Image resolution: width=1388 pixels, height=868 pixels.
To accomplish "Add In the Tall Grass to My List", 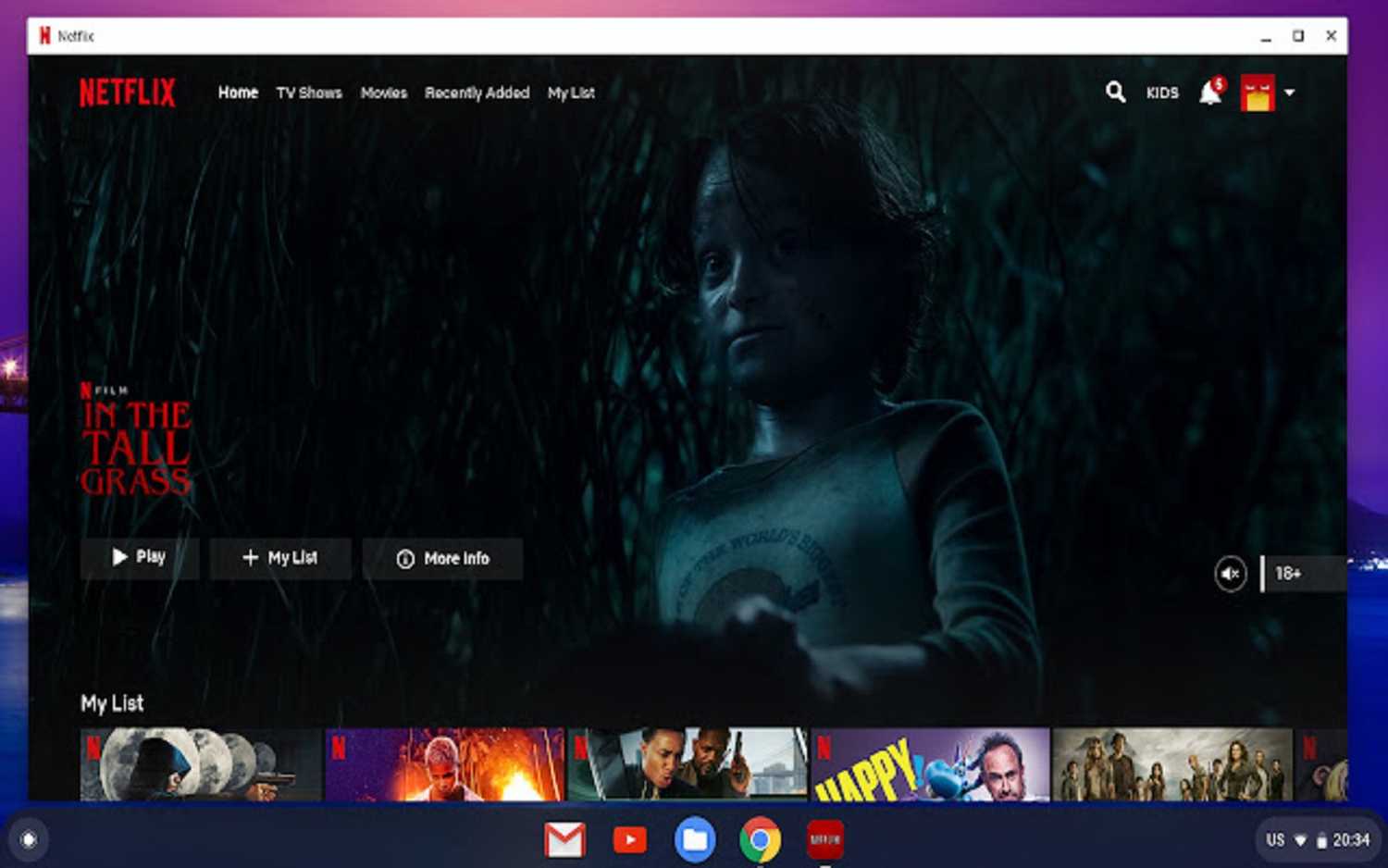I will click(x=280, y=558).
